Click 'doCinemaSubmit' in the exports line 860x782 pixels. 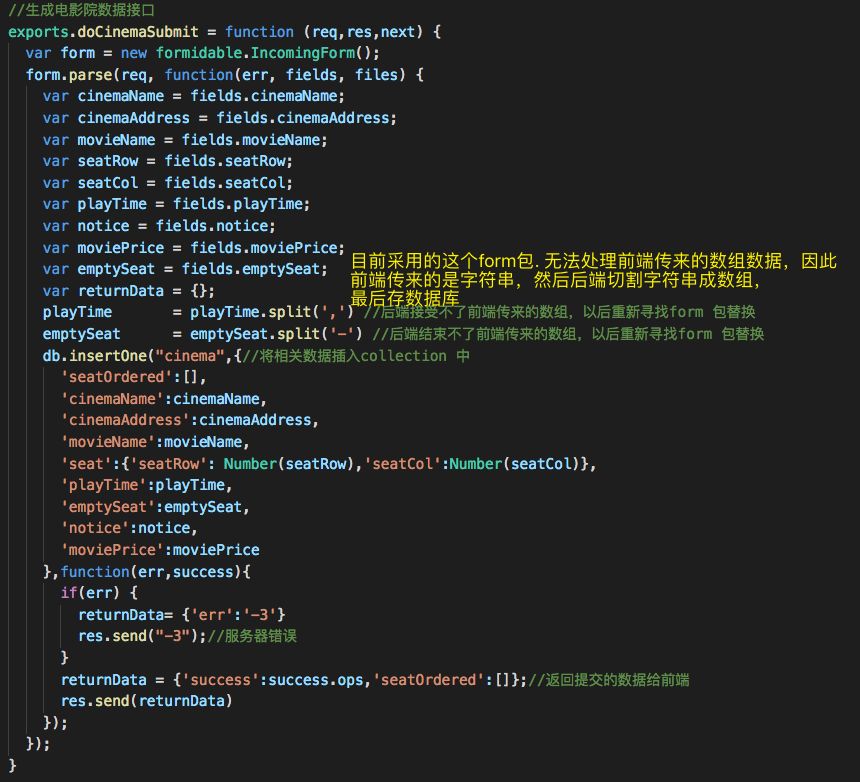pyautogui.click(x=138, y=32)
